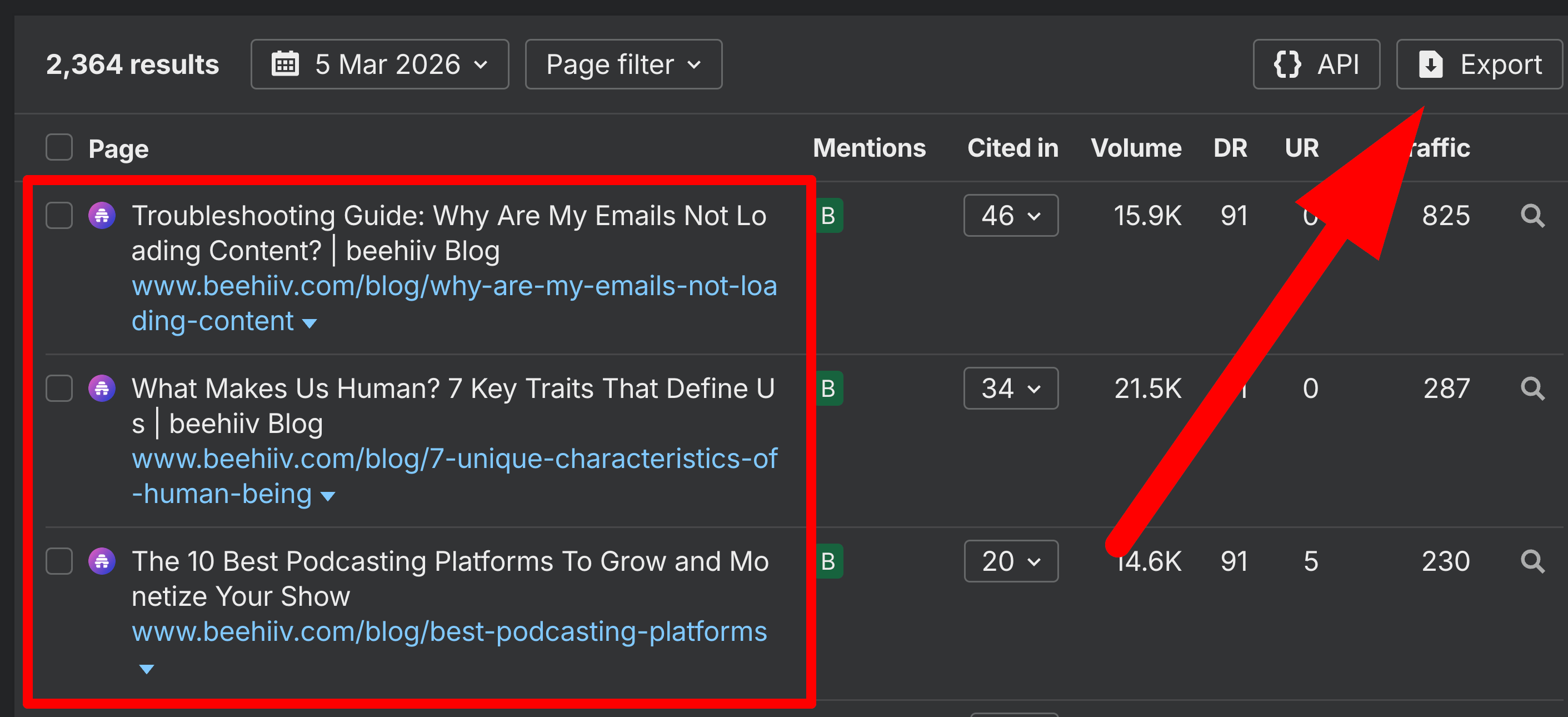Open the Page filter dropdown

coord(623,64)
